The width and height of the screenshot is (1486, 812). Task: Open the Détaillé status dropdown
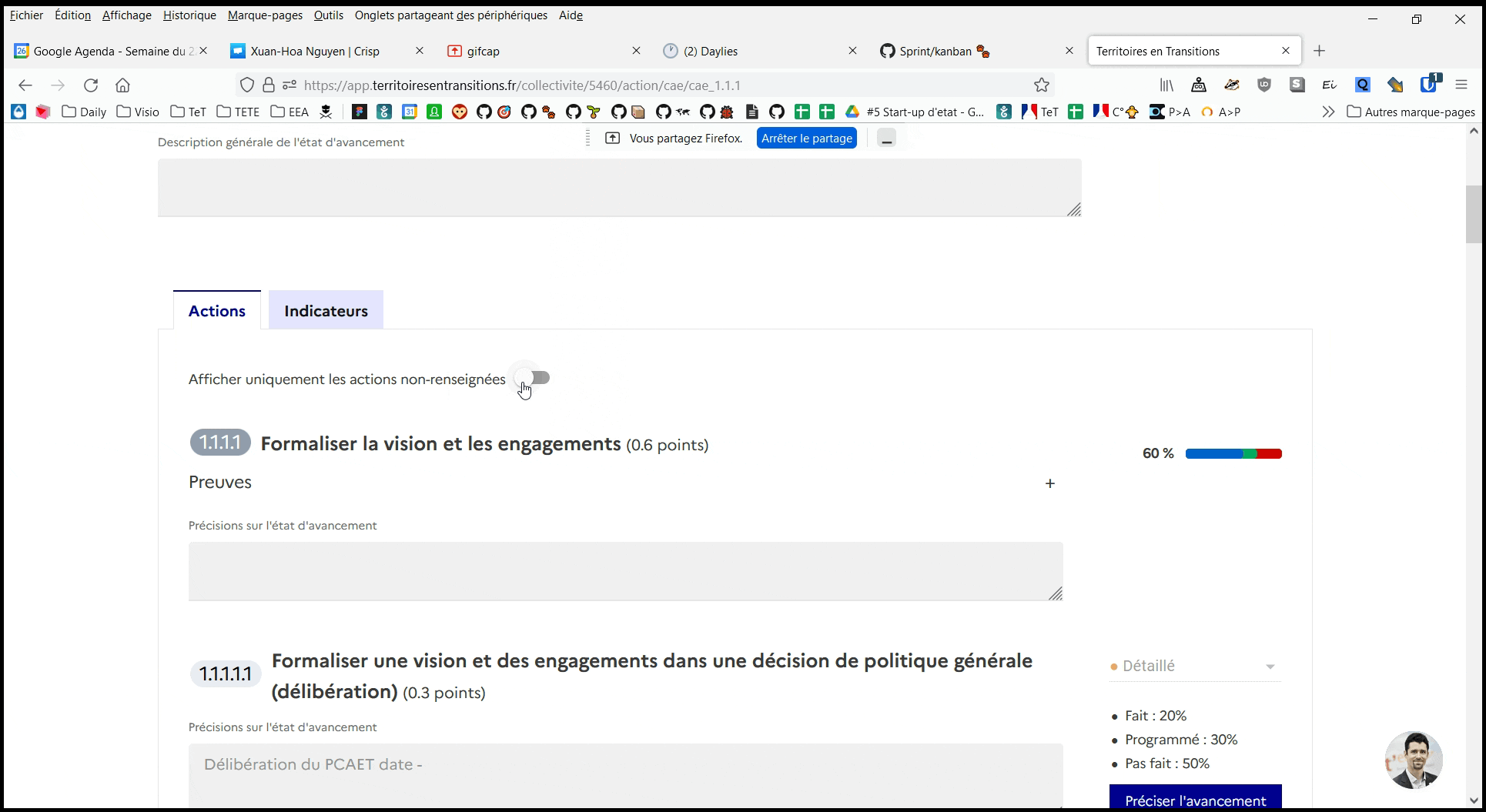click(1193, 667)
